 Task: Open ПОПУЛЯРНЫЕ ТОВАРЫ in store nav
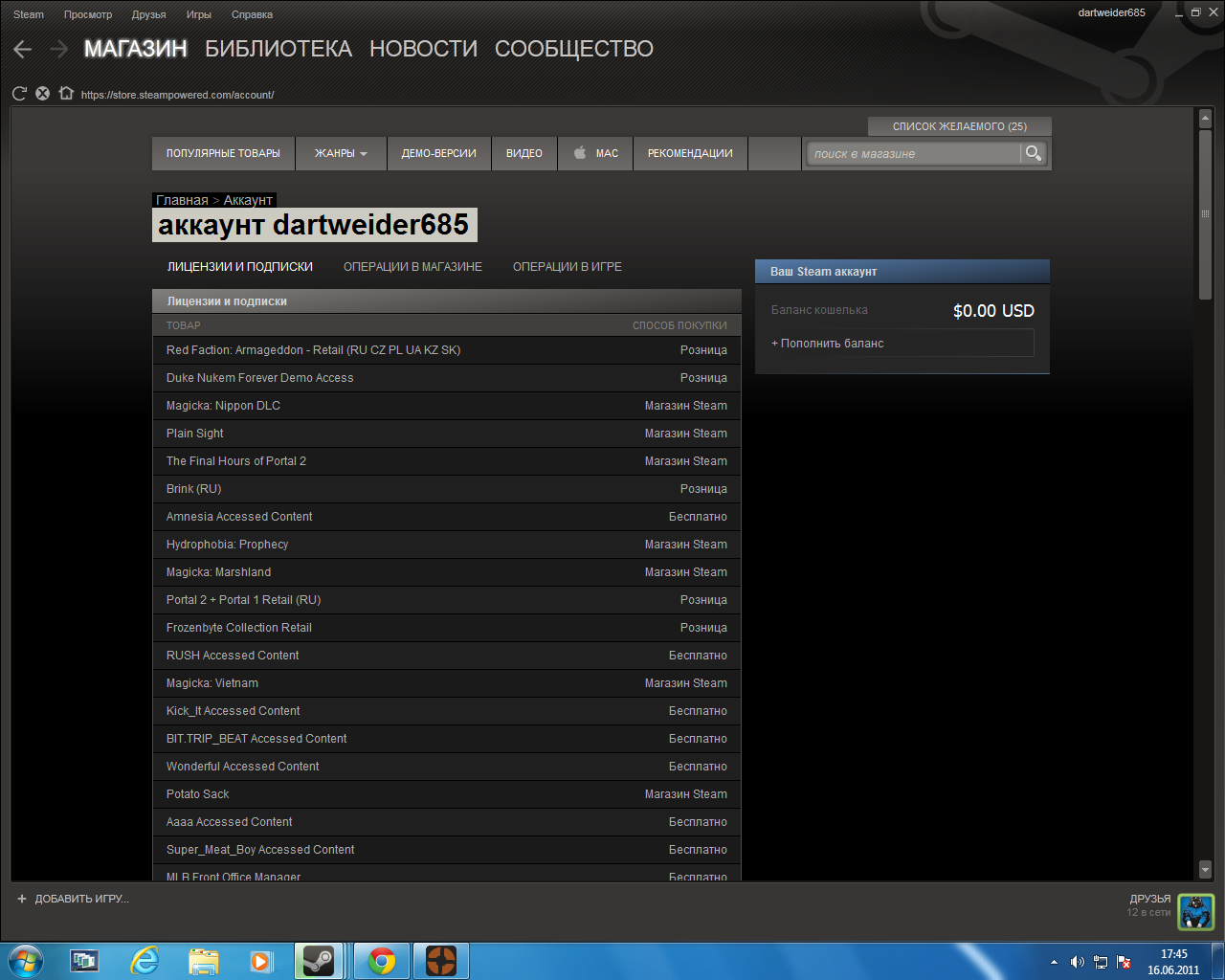coord(223,153)
